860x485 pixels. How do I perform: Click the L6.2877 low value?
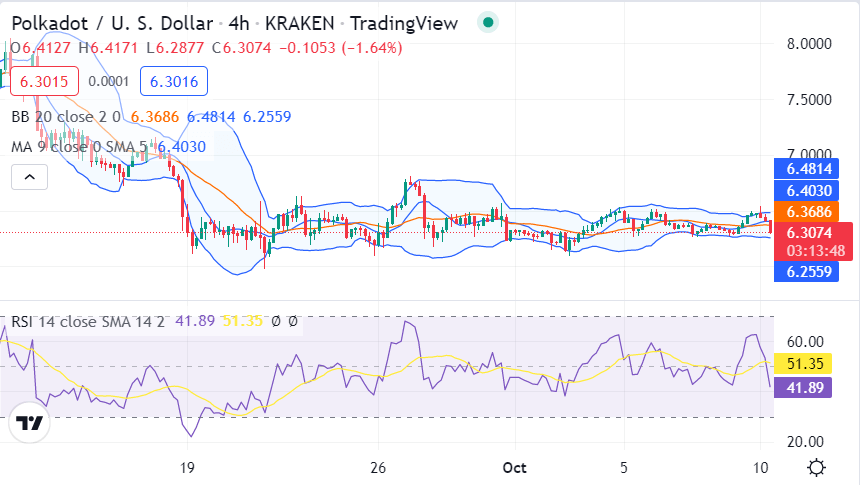point(175,48)
